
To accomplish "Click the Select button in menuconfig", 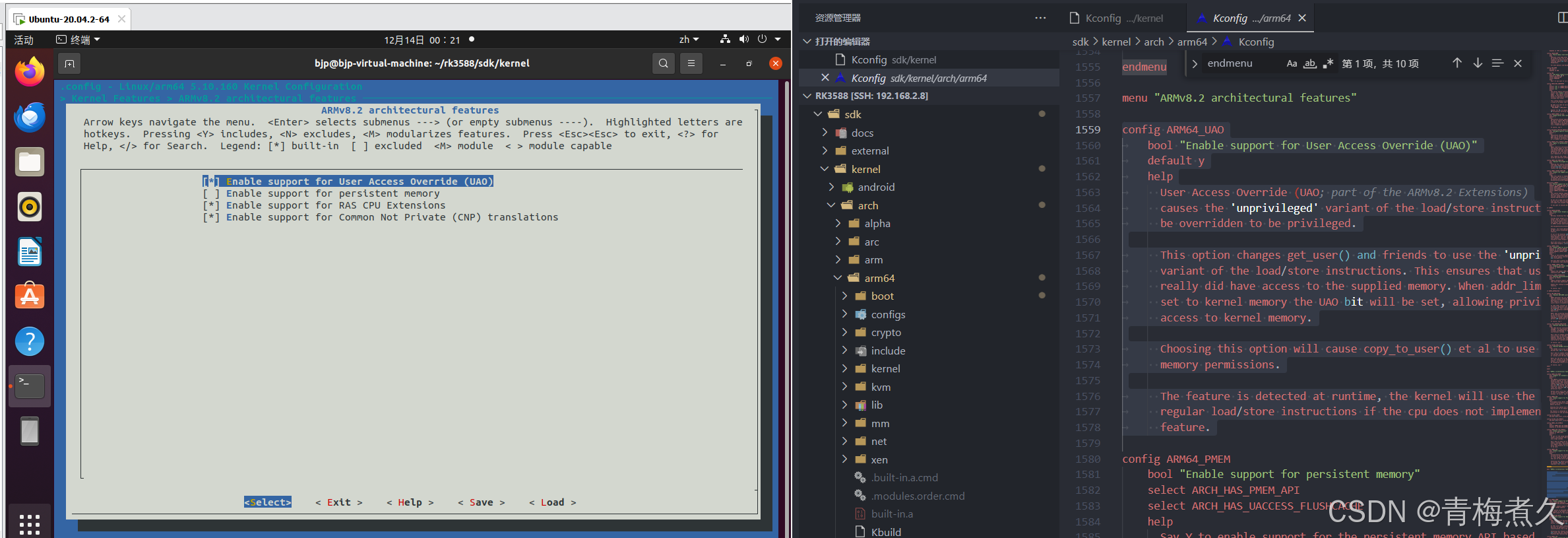I will [268, 502].
